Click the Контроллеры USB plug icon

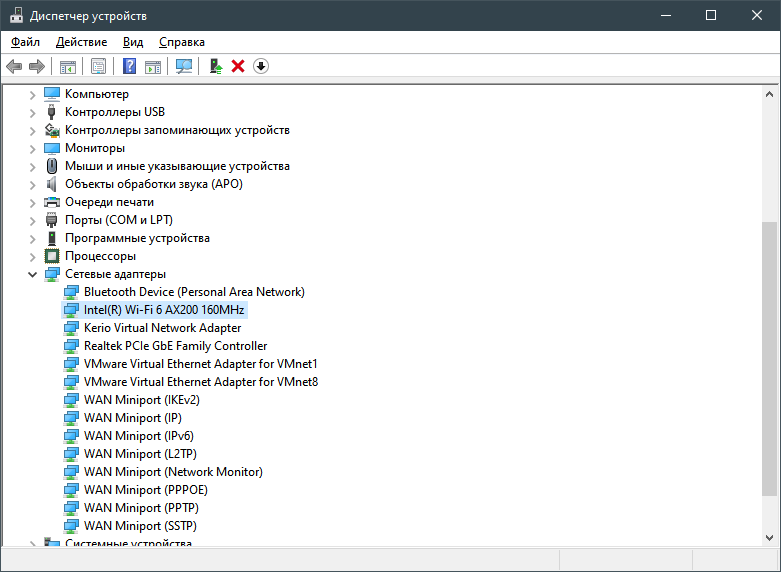click(51, 112)
